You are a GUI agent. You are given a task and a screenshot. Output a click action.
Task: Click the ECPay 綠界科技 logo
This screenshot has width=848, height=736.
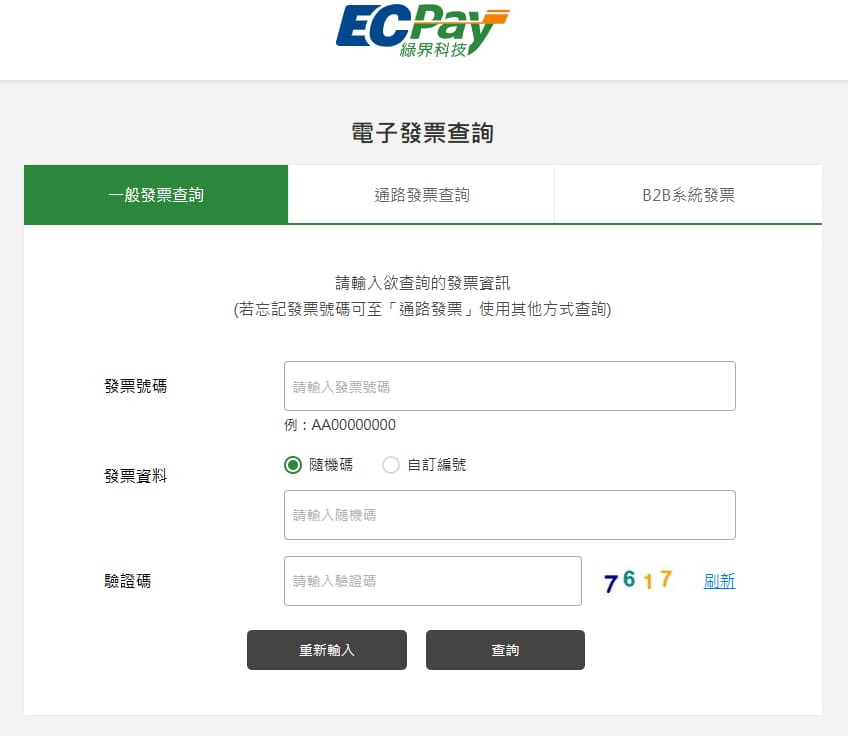422,30
